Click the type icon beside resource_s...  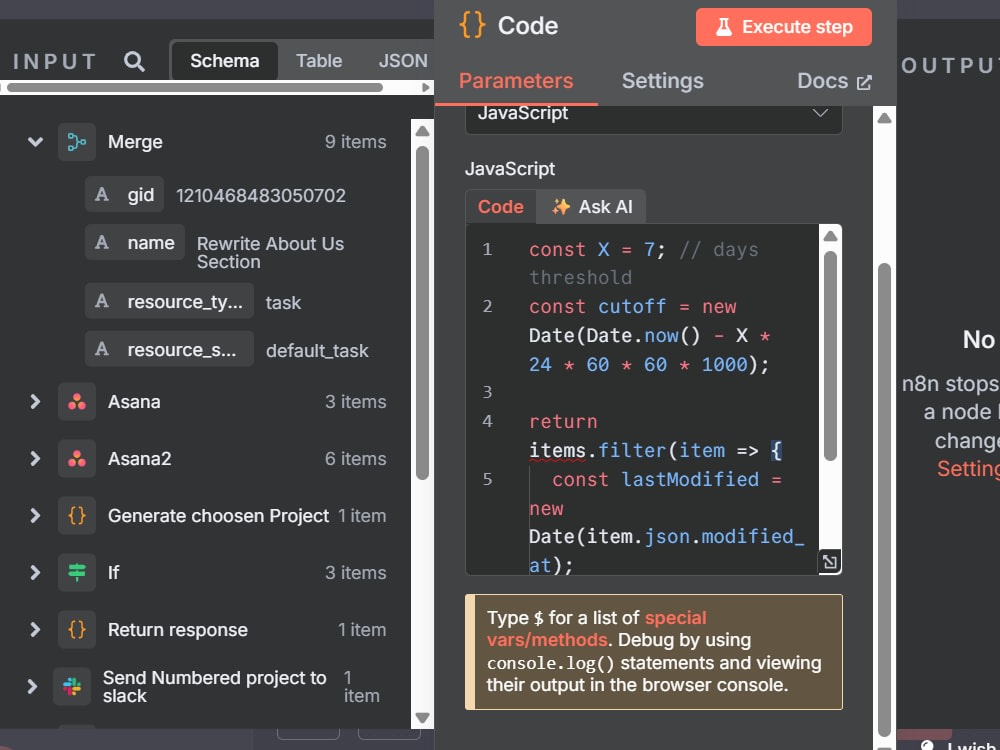(101, 349)
